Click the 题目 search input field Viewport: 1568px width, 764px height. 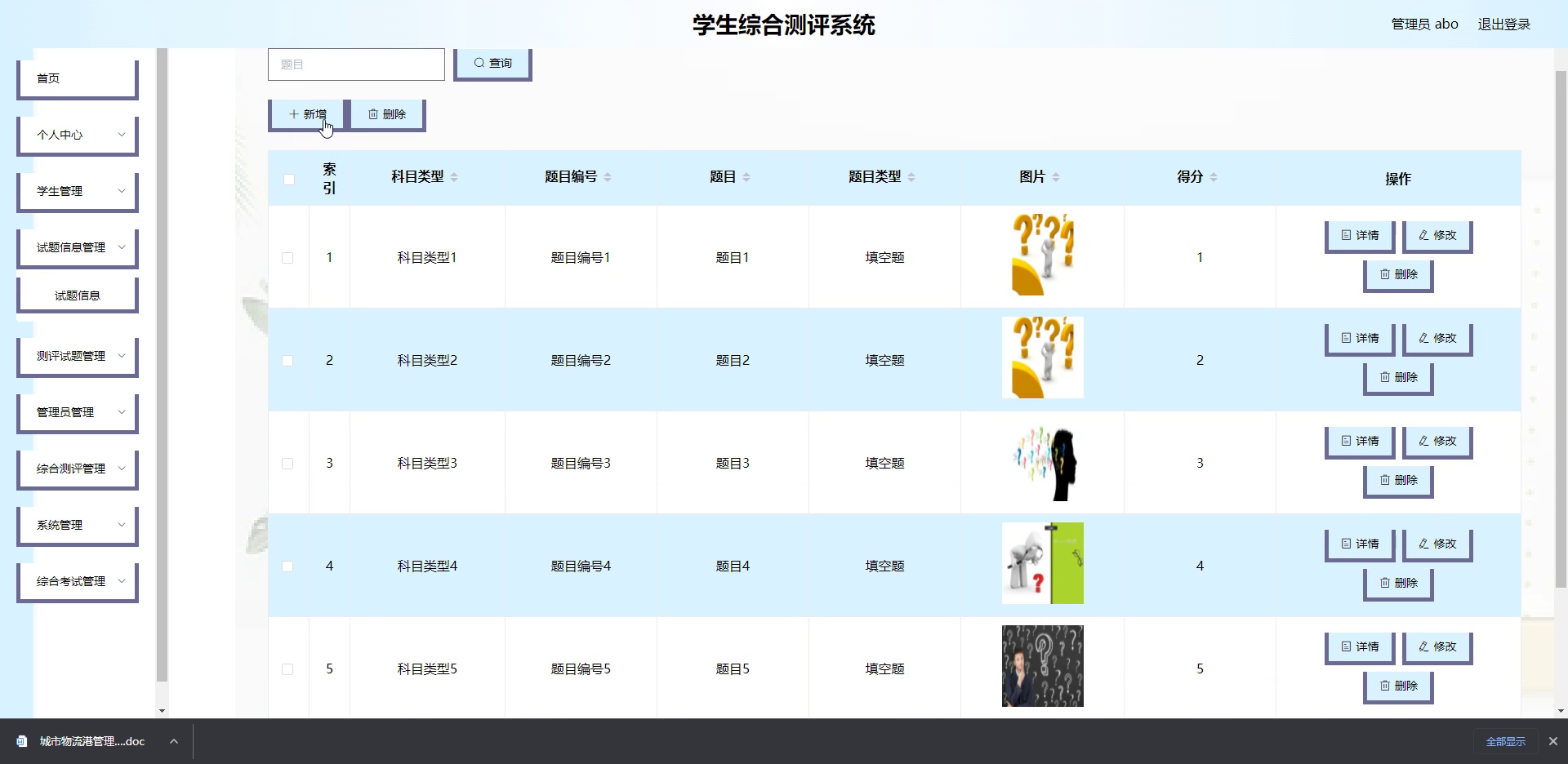356,64
